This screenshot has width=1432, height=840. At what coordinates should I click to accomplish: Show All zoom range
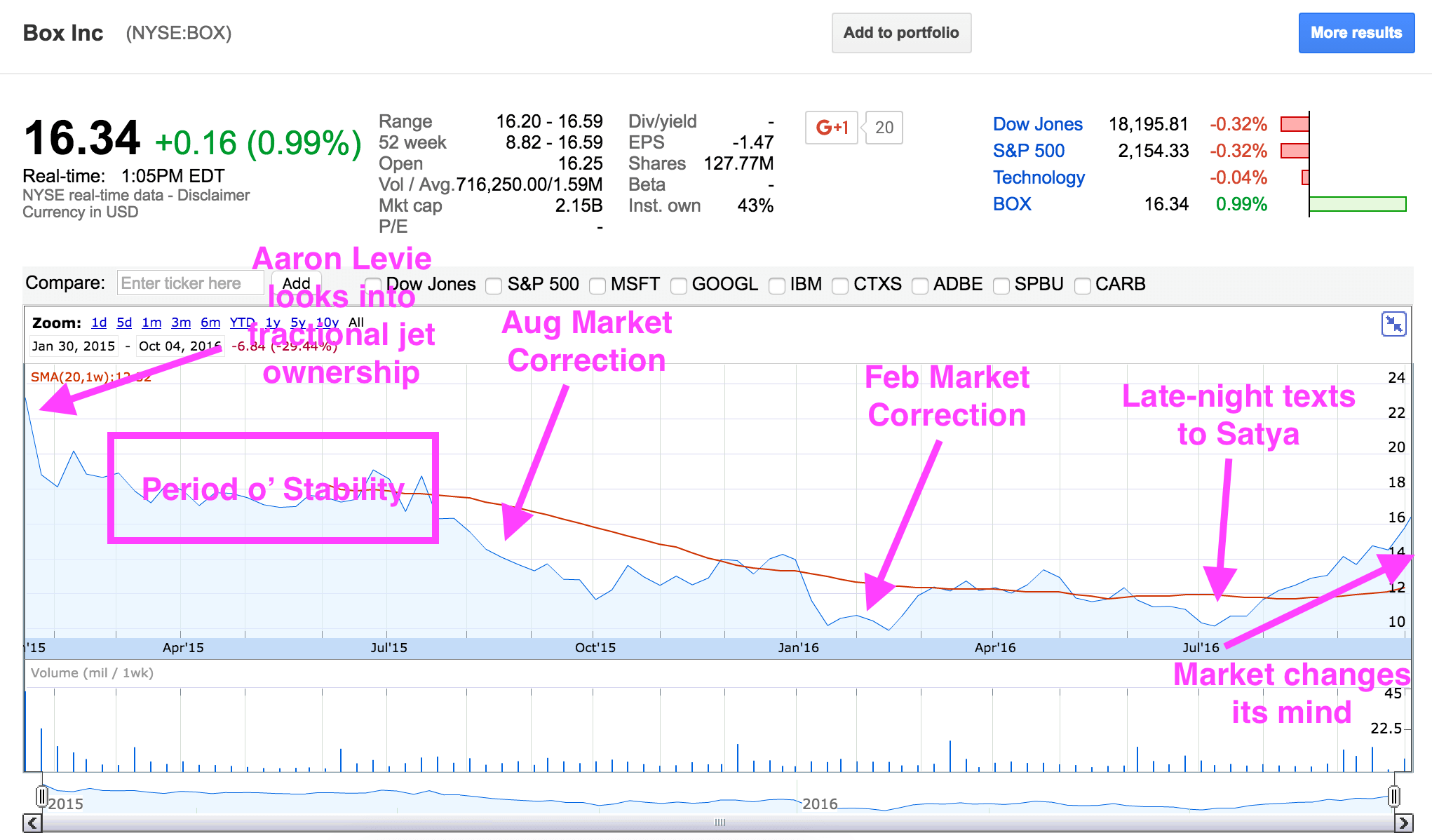point(356,323)
